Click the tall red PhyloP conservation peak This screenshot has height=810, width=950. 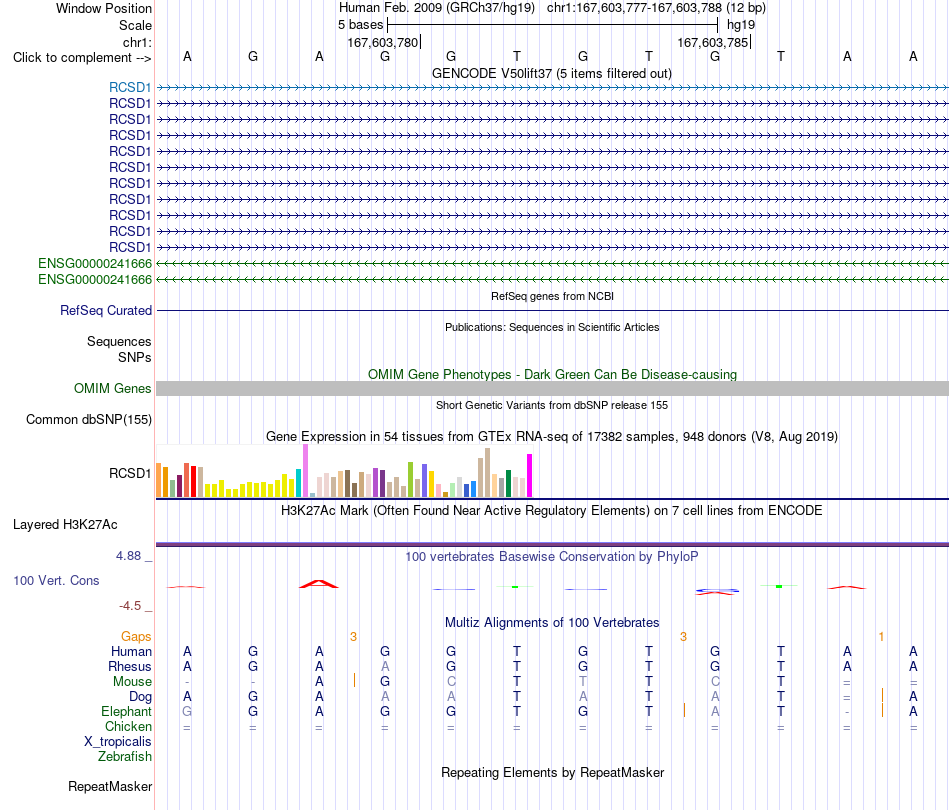click(319, 584)
